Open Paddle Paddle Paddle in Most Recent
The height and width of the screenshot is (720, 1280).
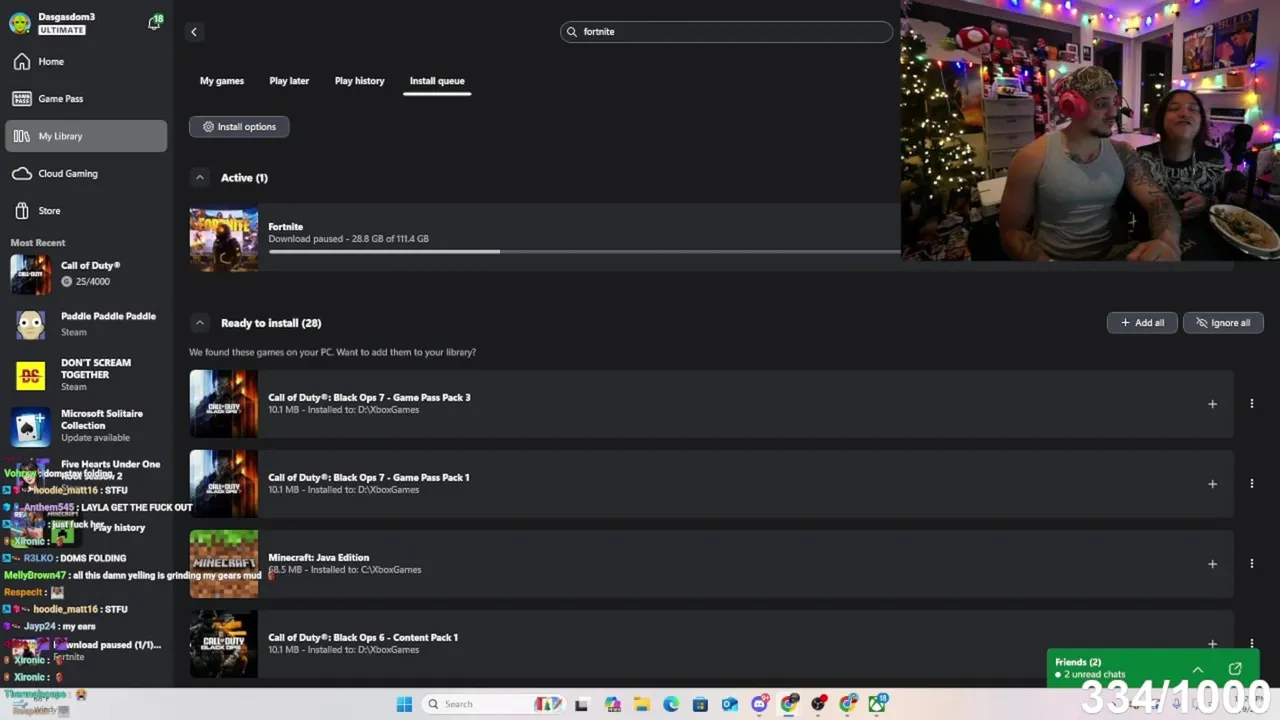tap(87, 324)
